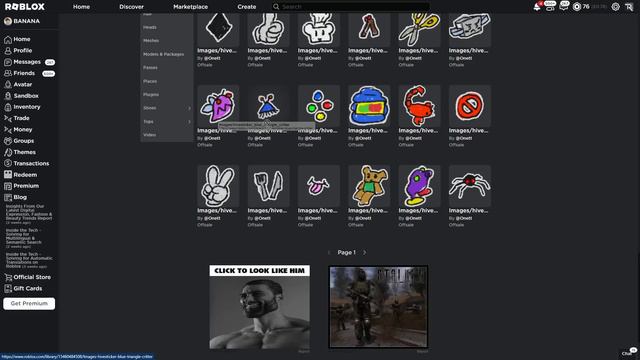Select the Home tab in the top navigation

[x=81, y=7]
